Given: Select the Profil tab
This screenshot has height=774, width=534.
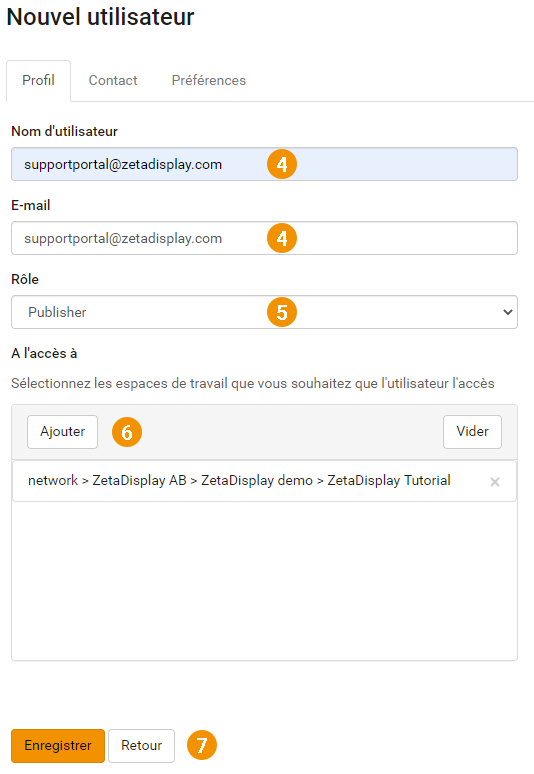Looking at the screenshot, I should tap(38, 80).
